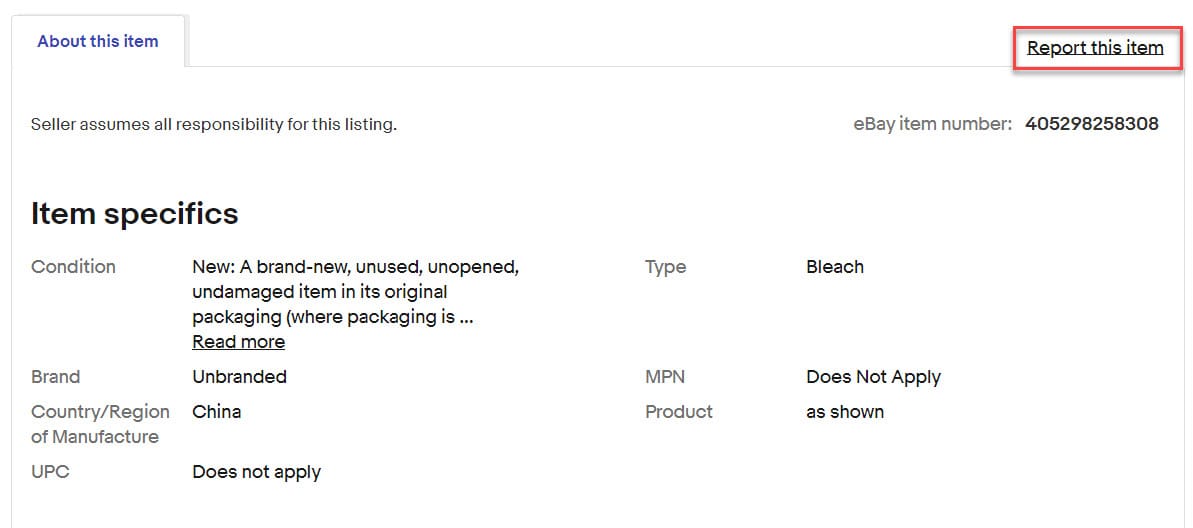Click the China value
Screen dimensions: 1193x528
216,411
